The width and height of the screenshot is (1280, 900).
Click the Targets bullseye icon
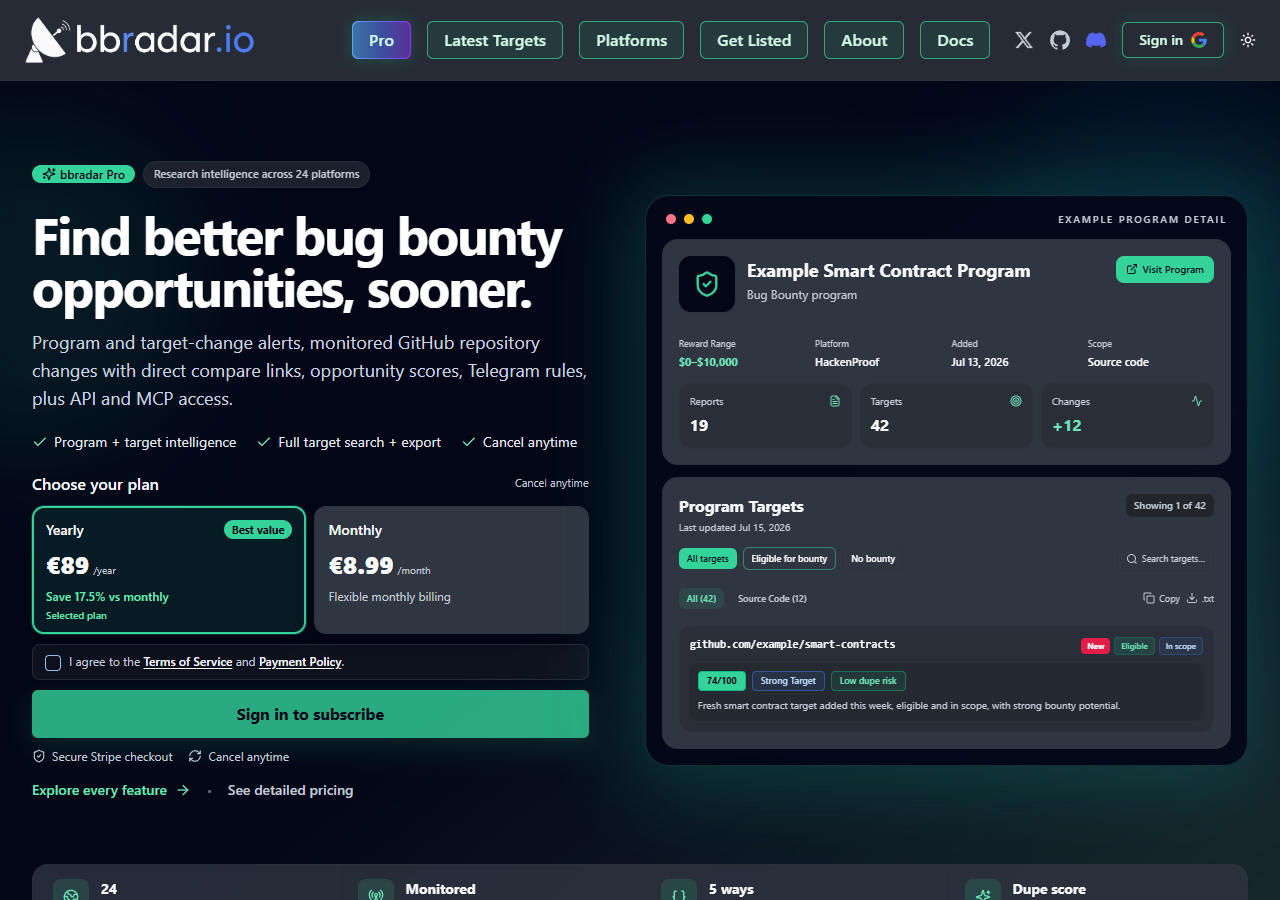1016,401
